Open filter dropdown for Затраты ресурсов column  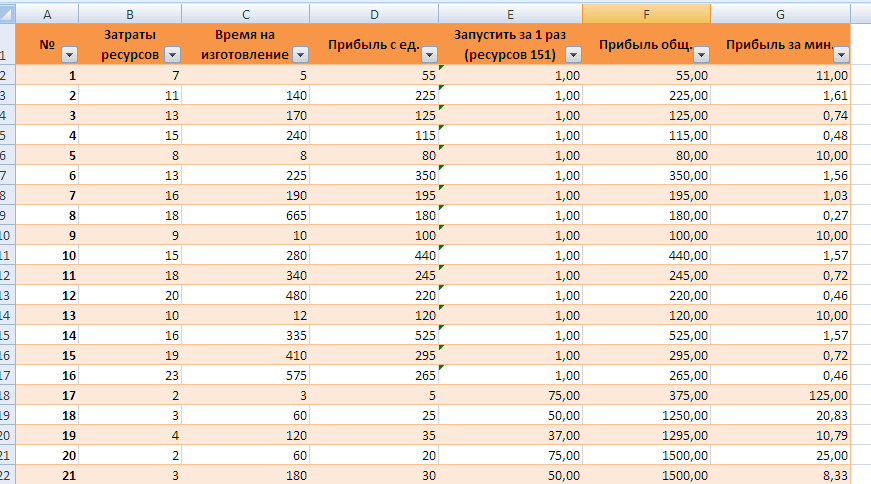[173, 54]
